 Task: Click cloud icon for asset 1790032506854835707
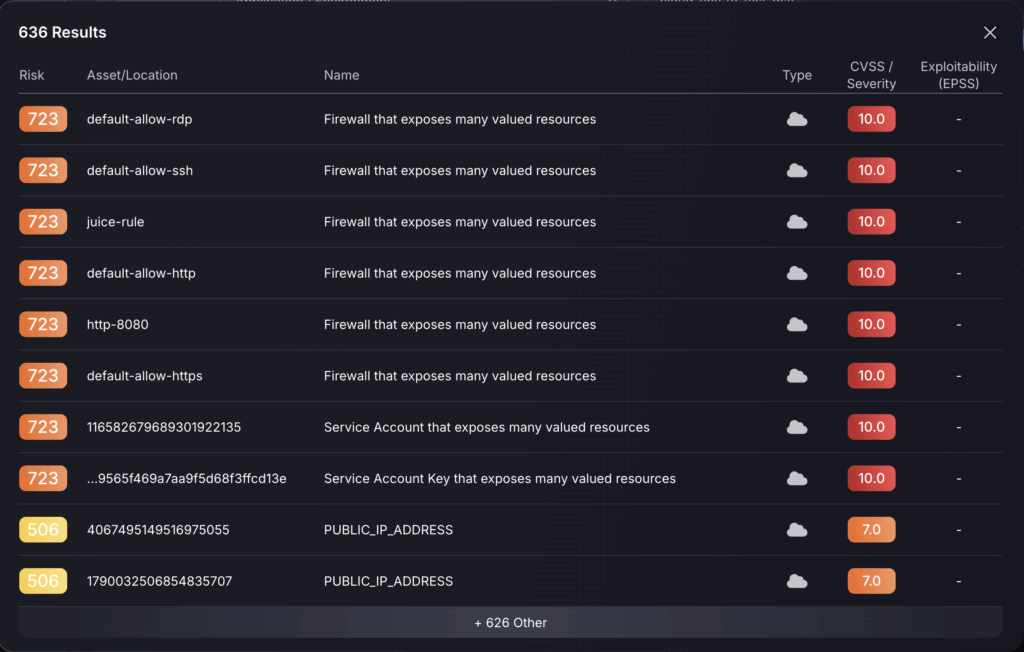click(x=797, y=581)
